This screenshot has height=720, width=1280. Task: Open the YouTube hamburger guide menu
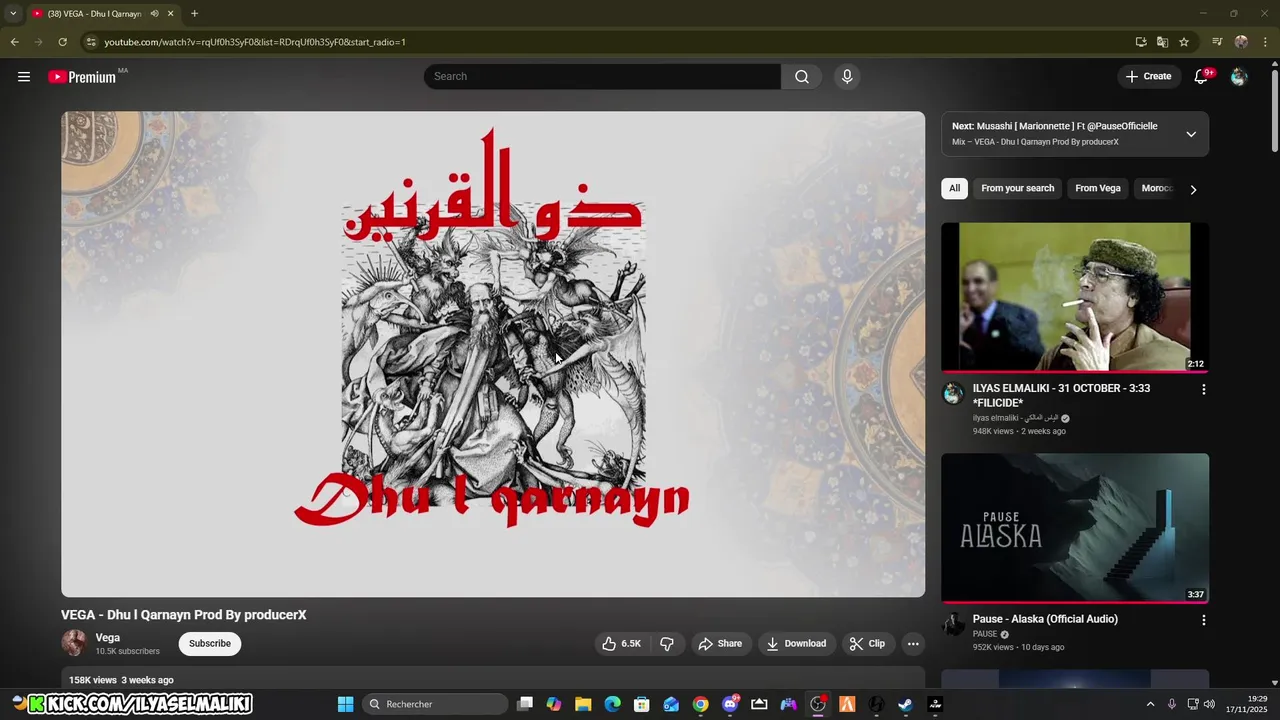pos(24,77)
